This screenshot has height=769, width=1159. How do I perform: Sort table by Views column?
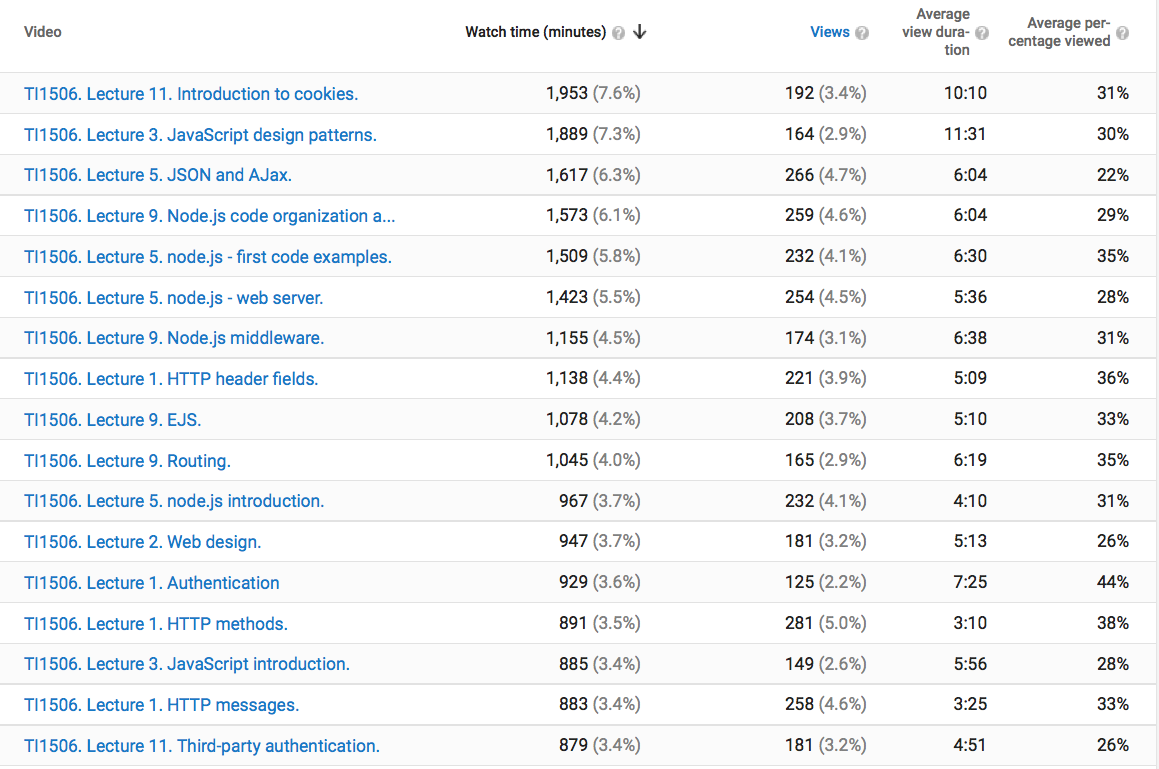[829, 32]
